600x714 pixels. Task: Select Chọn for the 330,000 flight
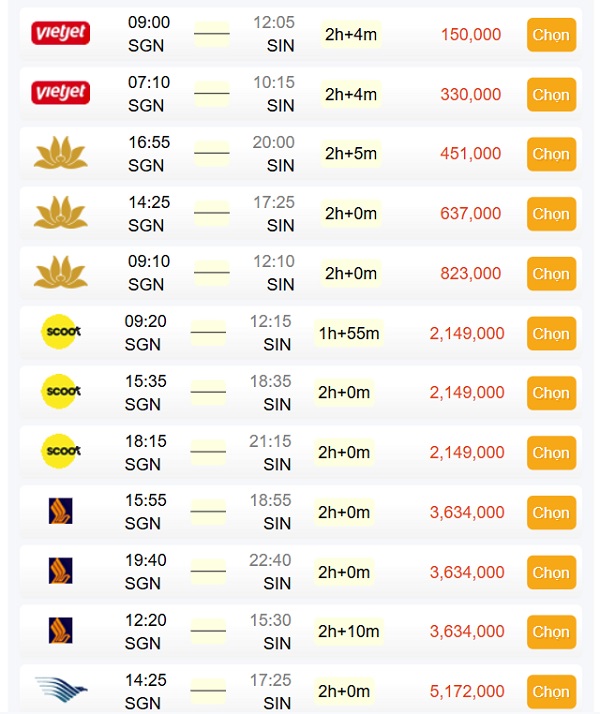point(551,95)
